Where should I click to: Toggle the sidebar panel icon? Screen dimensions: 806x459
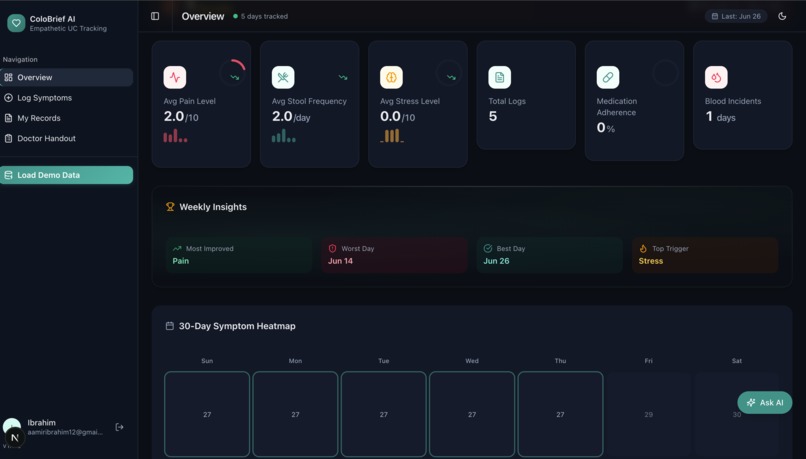click(x=155, y=16)
